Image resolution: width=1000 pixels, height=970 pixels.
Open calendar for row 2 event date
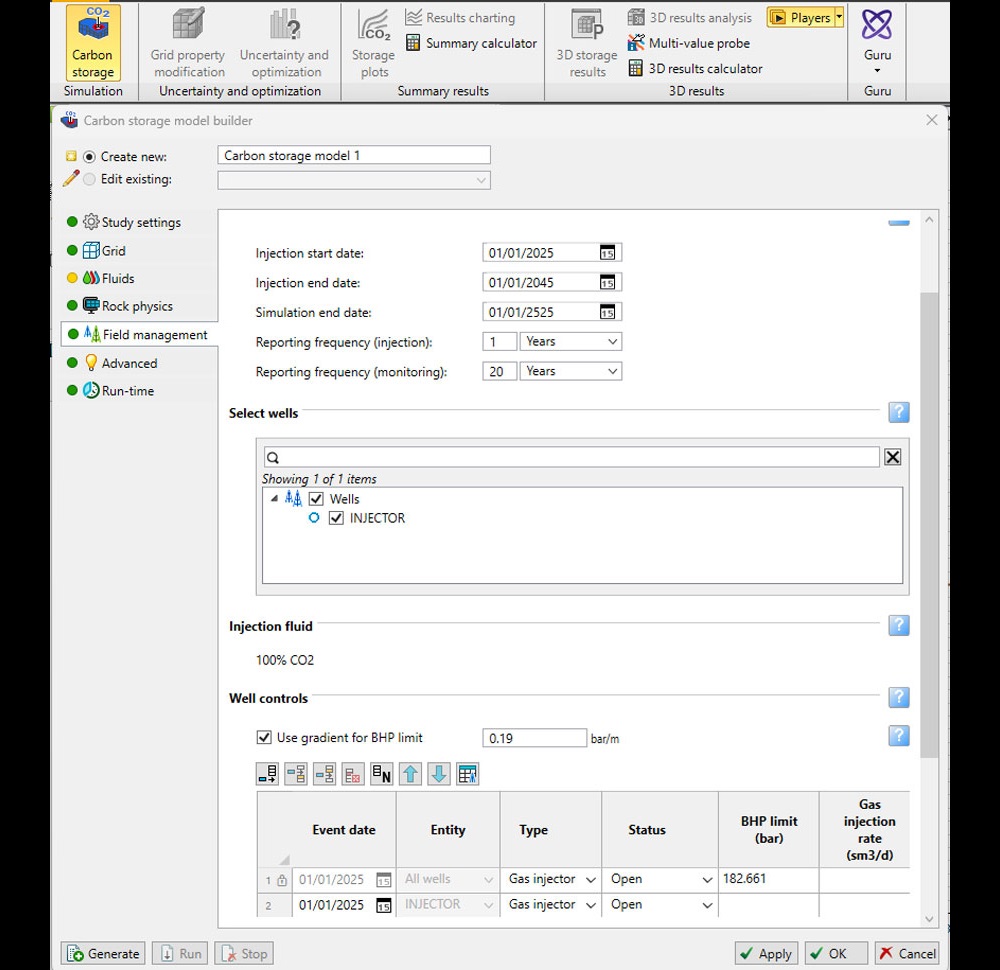click(383, 905)
